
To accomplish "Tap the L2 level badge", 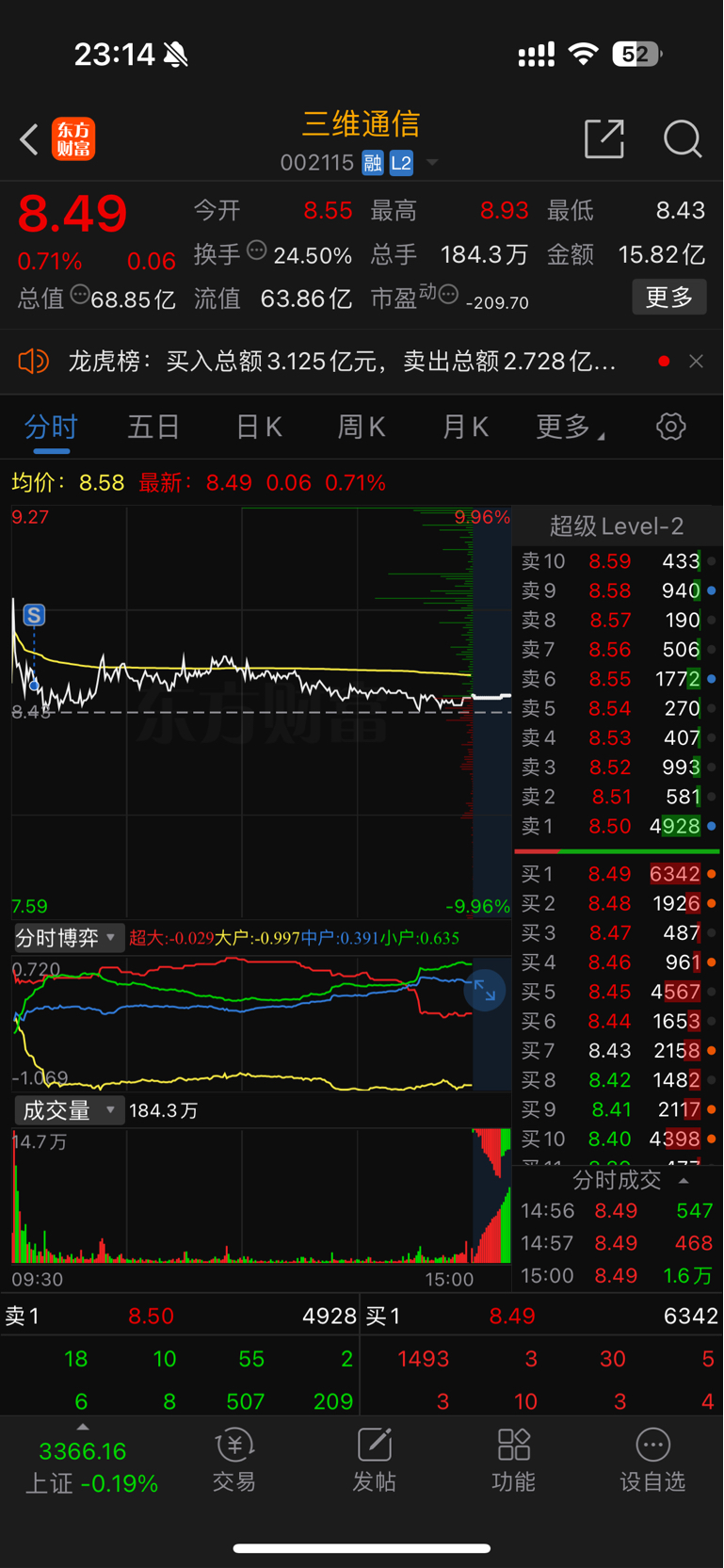I will pos(402,163).
